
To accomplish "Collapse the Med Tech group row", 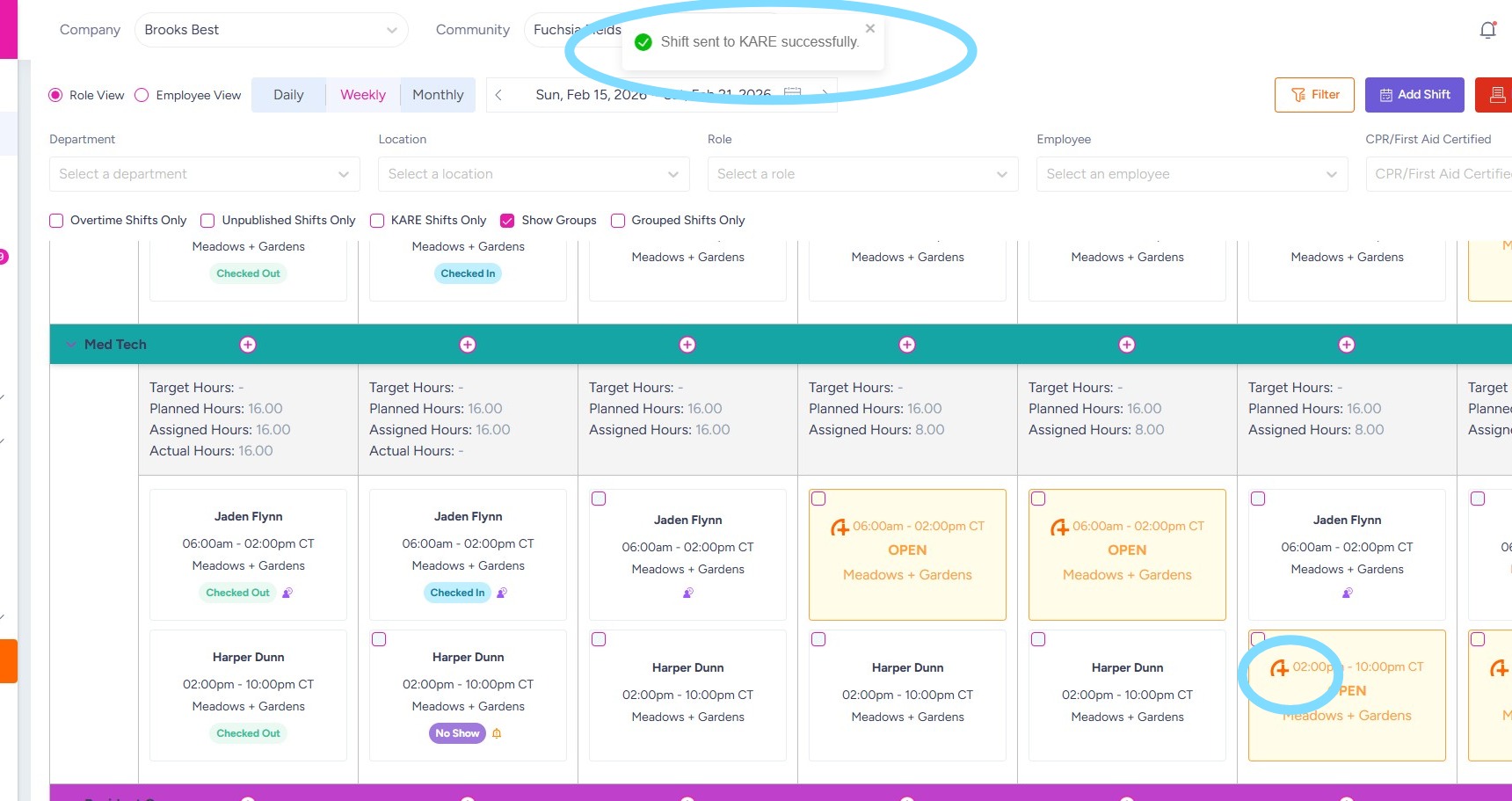I will click(x=71, y=345).
